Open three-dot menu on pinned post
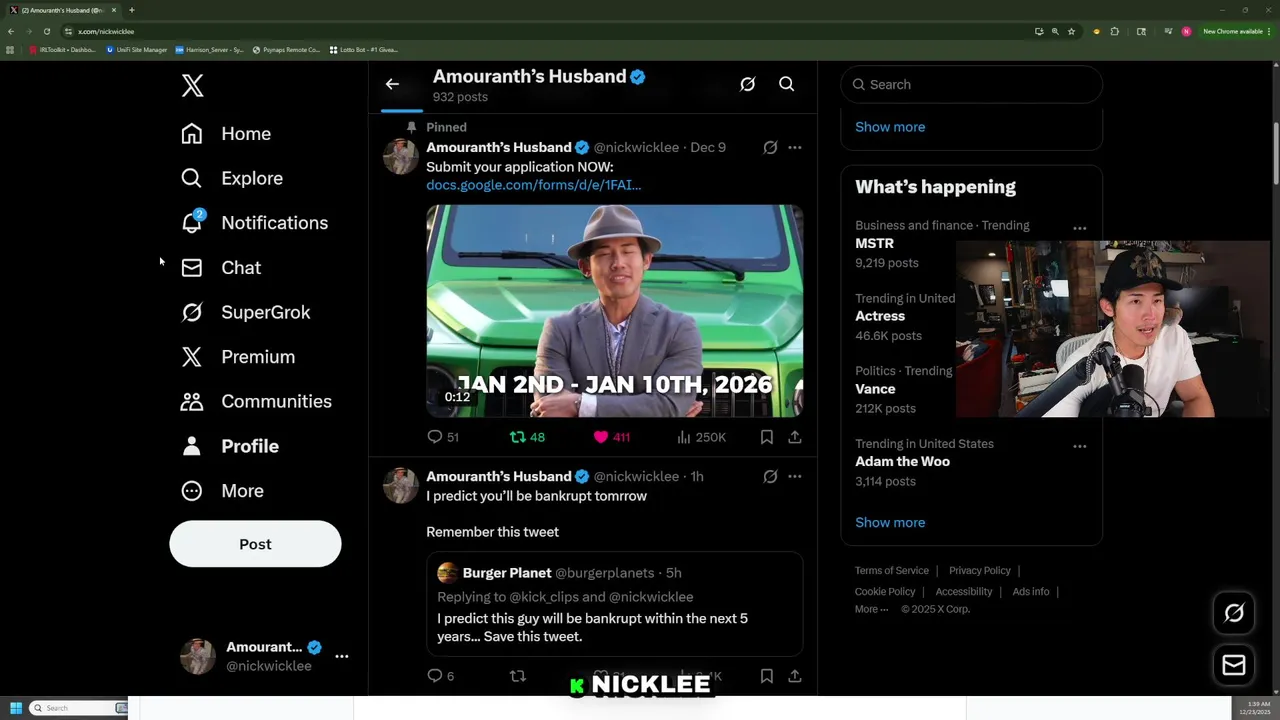 tap(795, 147)
